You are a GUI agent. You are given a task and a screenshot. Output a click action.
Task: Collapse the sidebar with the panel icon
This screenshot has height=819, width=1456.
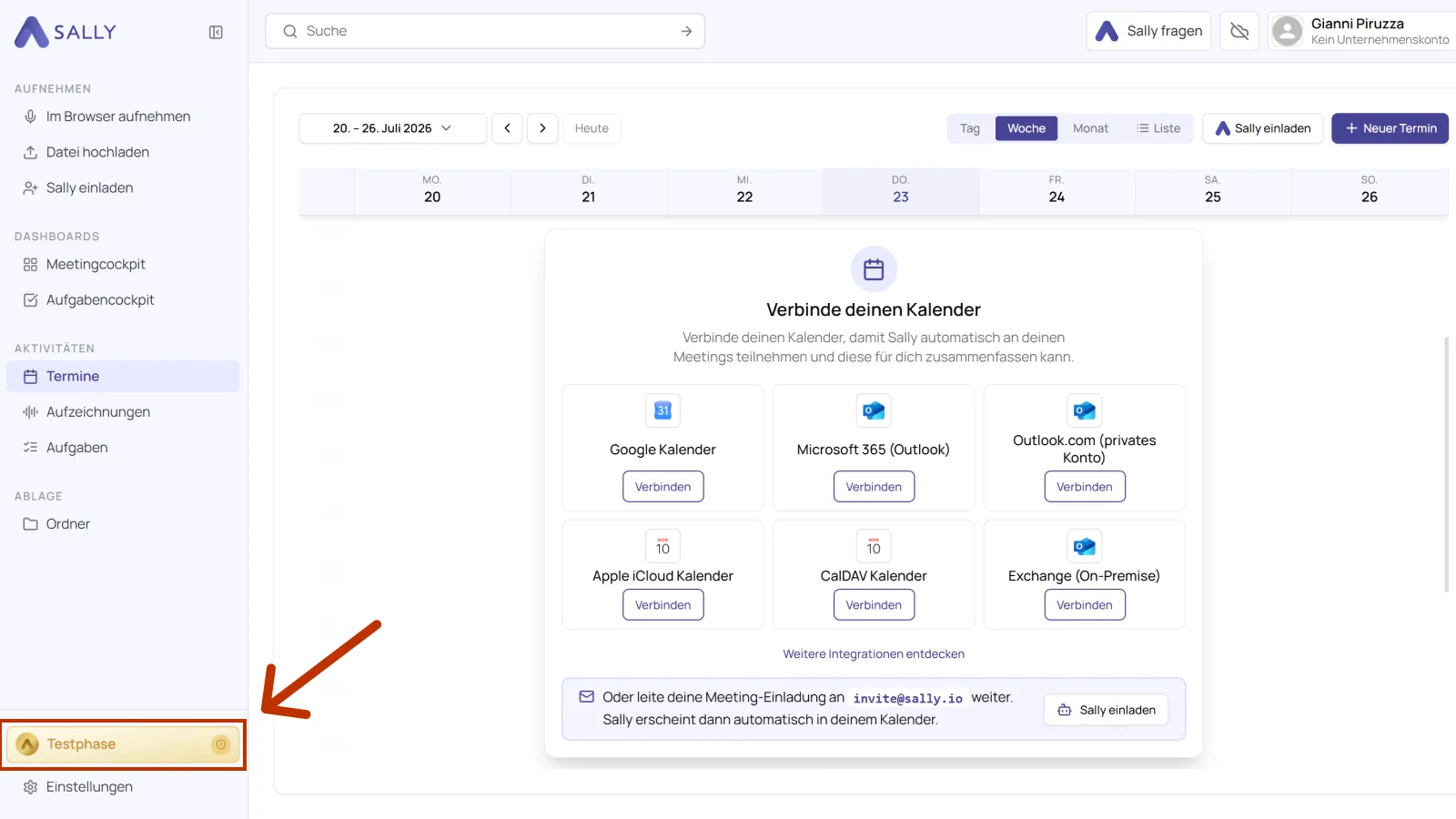pyautogui.click(x=216, y=33)
